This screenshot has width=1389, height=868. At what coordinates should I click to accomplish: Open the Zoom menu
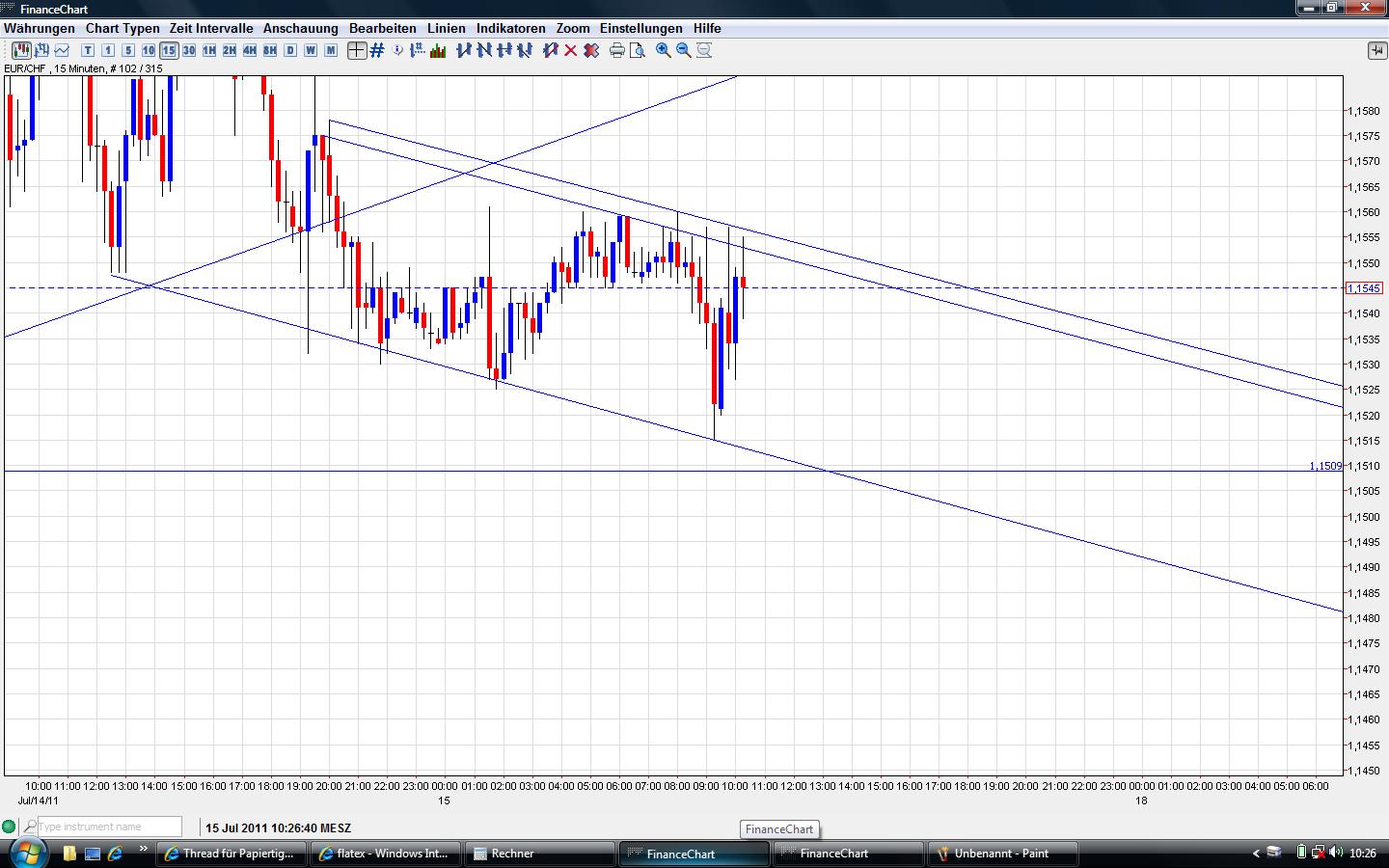(573, 28)
